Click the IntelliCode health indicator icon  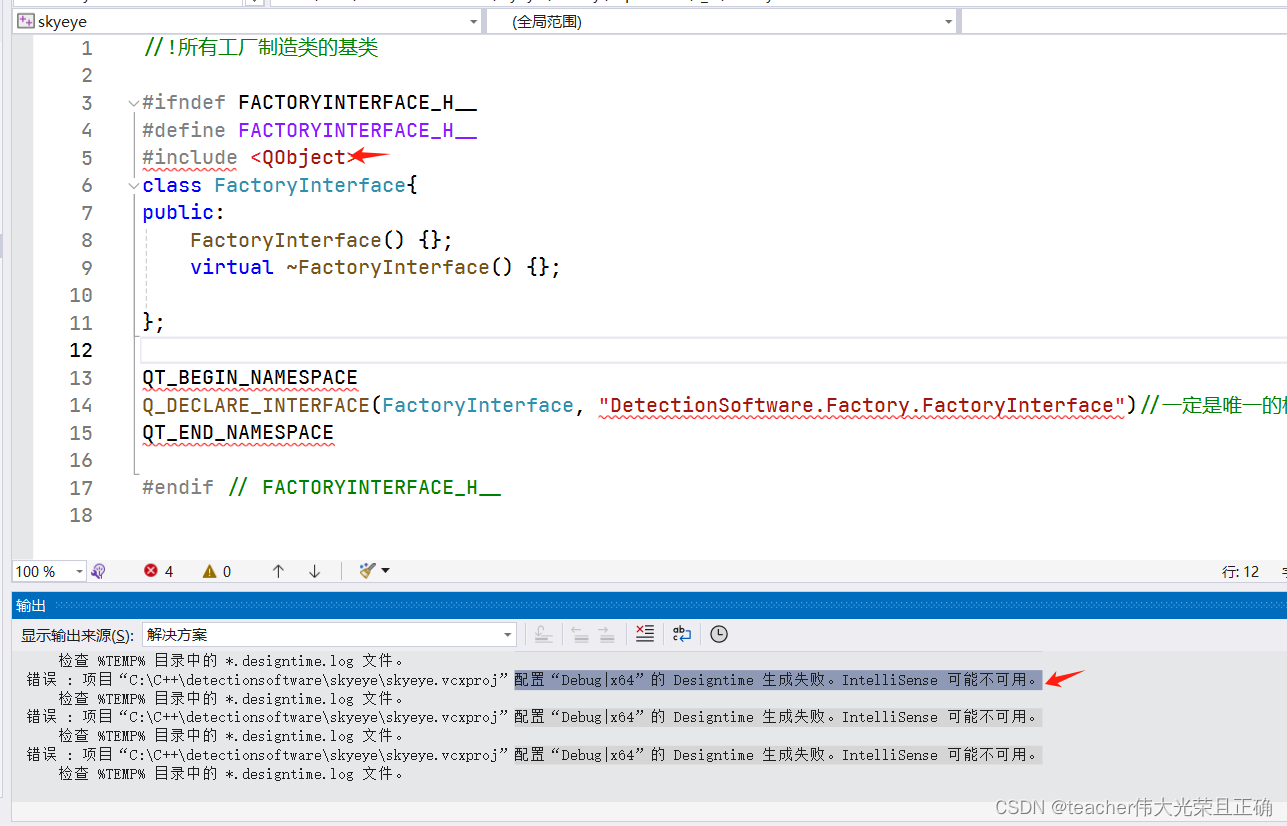point(98,571)
